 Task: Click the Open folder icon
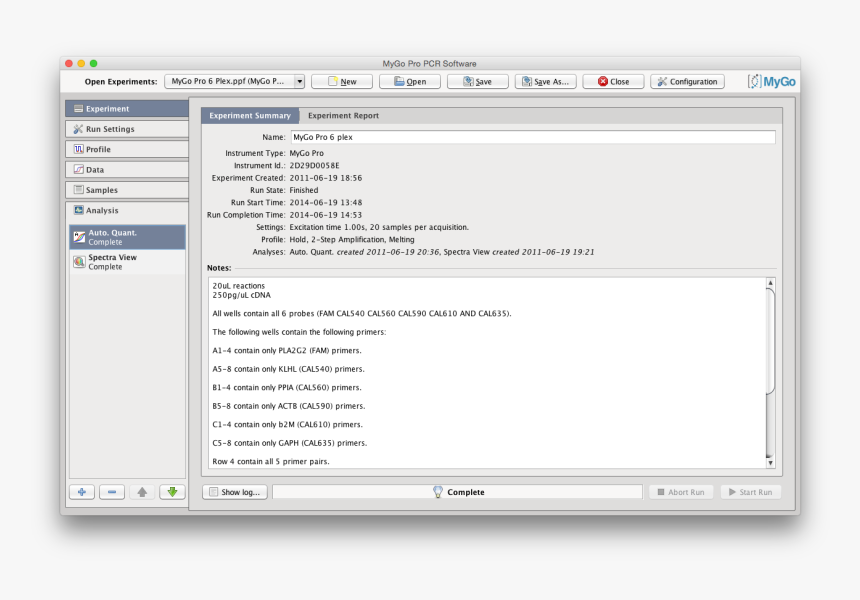(x=399, y=81)
